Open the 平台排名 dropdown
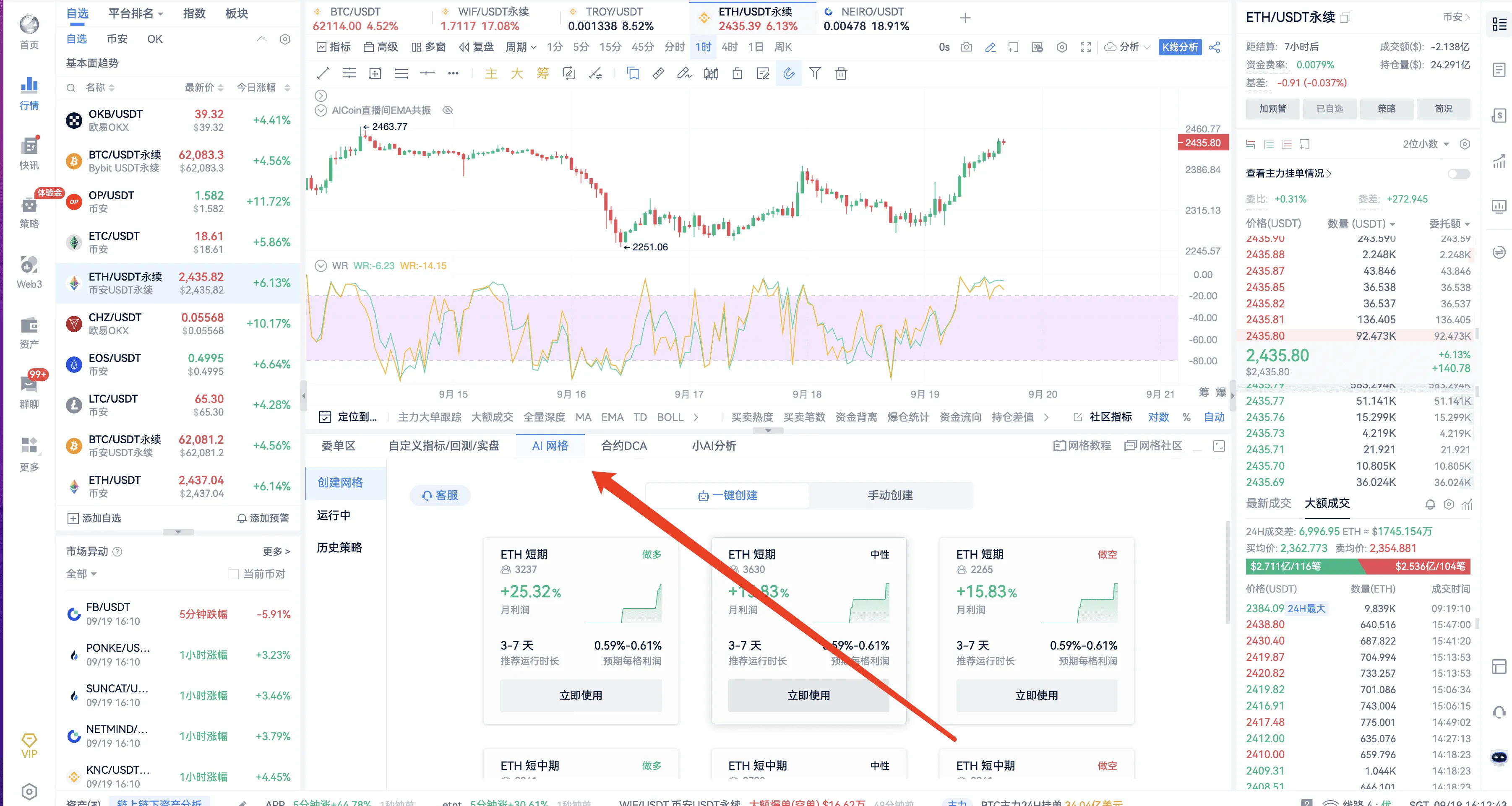Image resolution: width=1512 pixels, height=806 pixels. pos(136,13)
